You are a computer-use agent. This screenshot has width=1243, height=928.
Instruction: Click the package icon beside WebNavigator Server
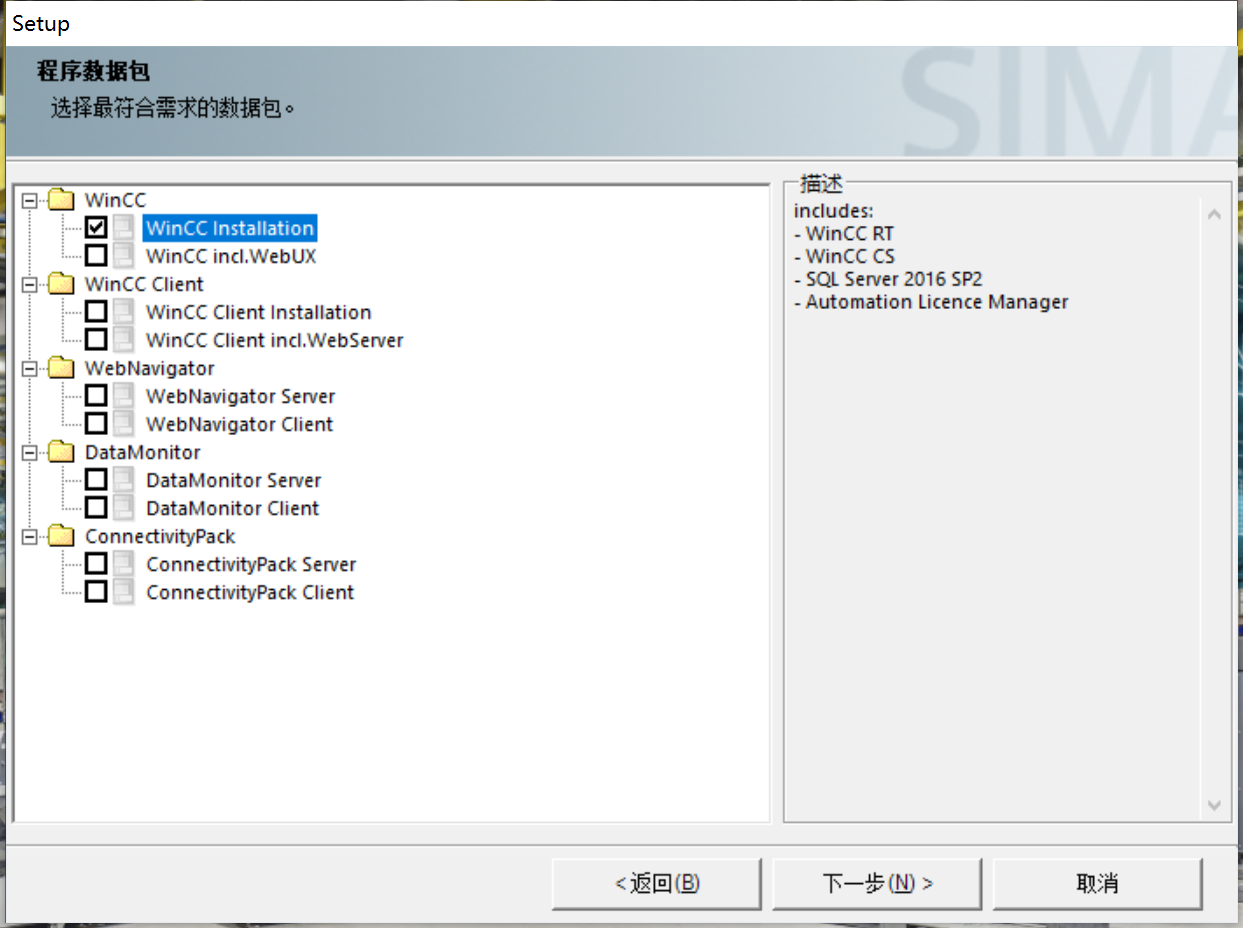point(124,396)
